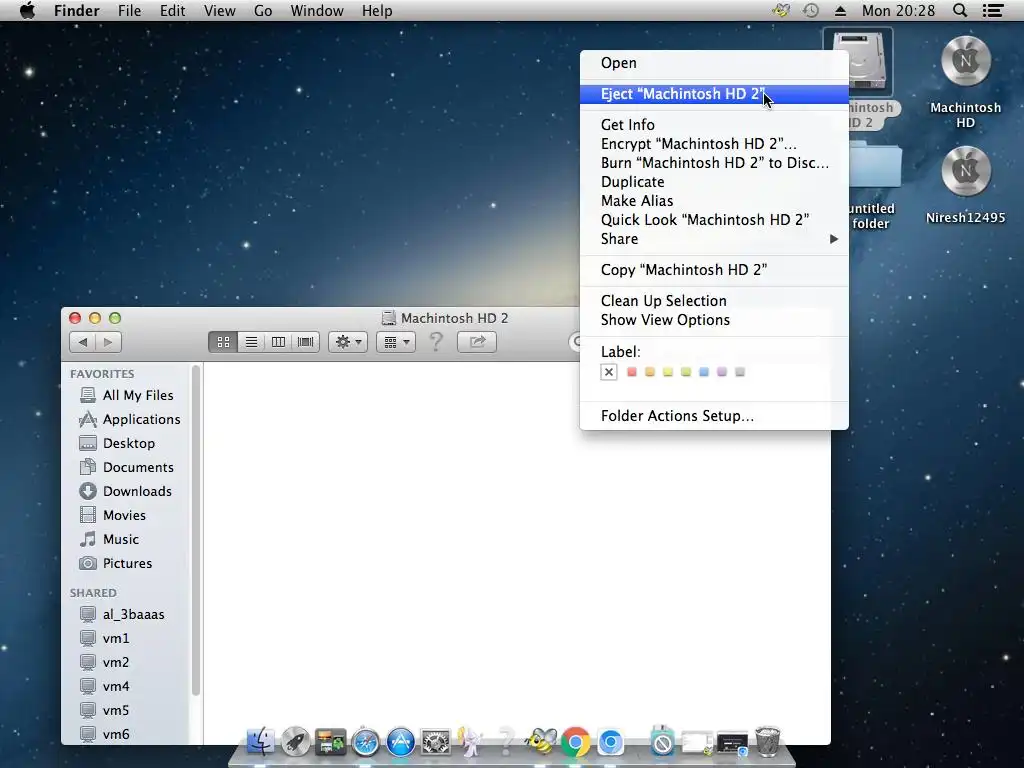Apply the red label color

[632, 372]
